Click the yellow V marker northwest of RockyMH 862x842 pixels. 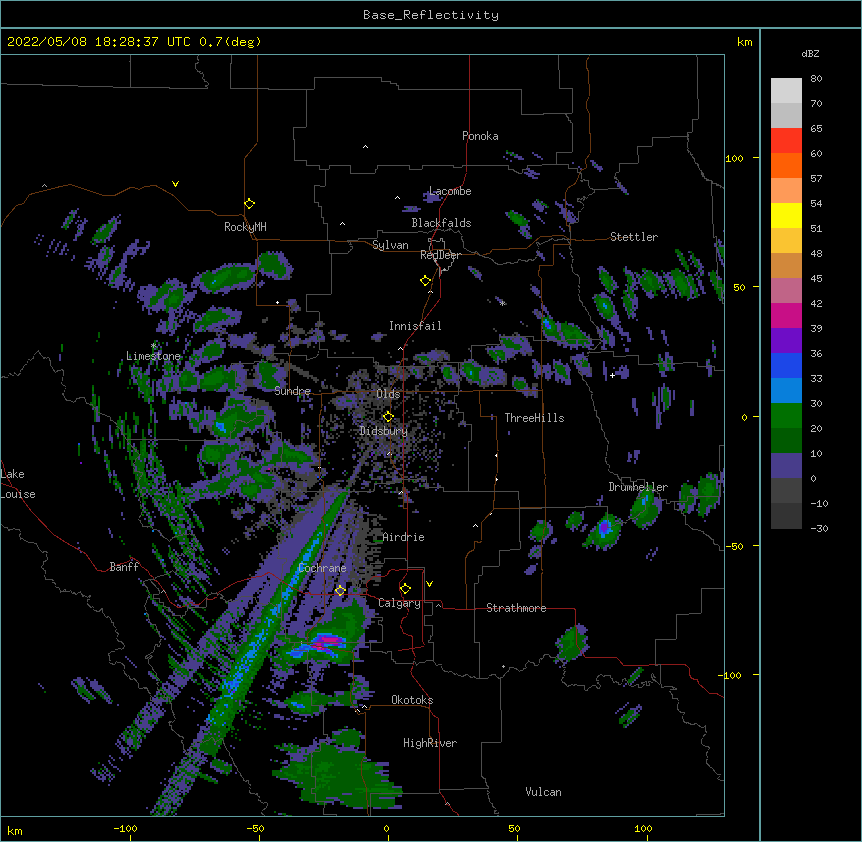(x=175, y=184)
